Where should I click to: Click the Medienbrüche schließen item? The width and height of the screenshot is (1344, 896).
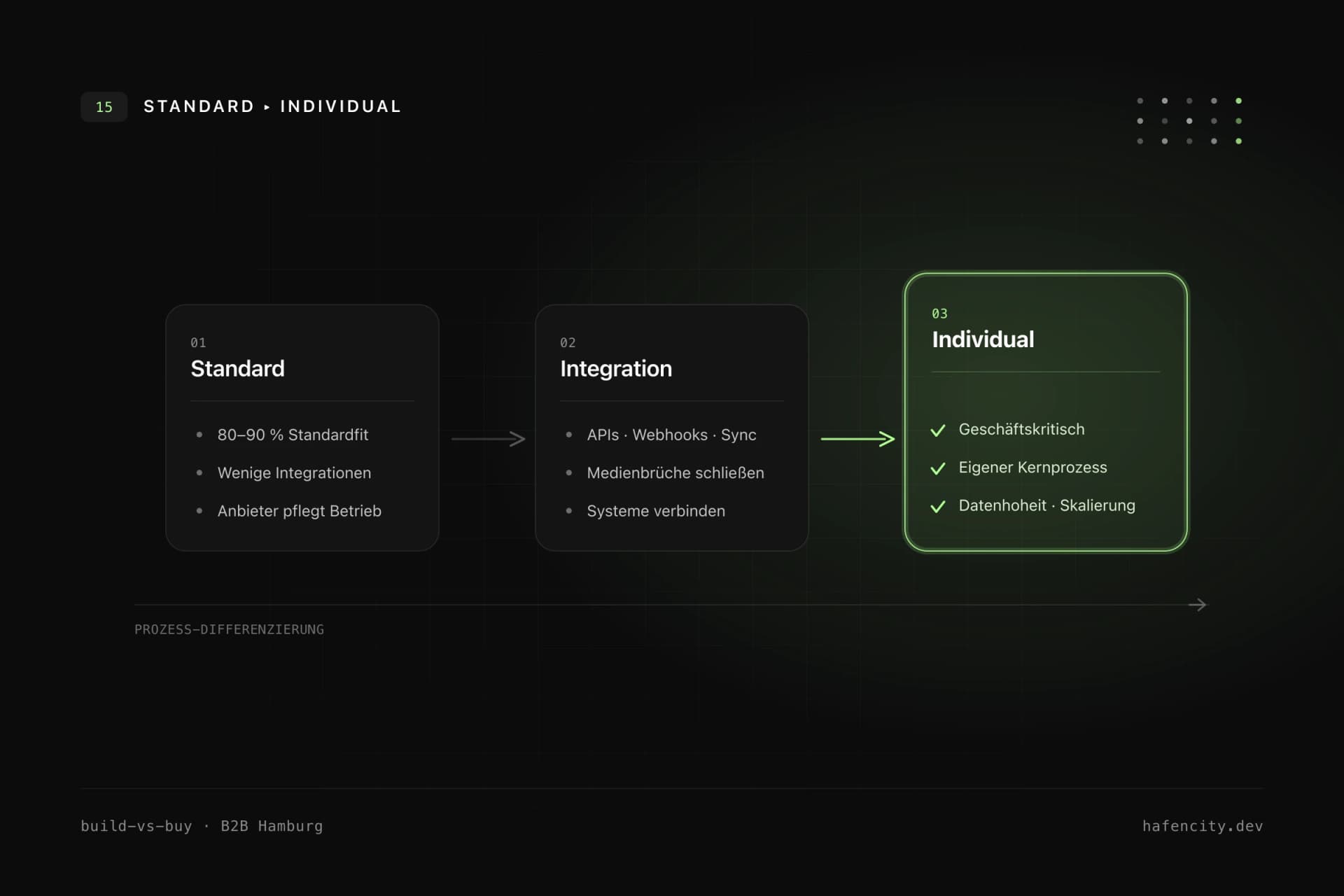pyautogui.click(x=675, y=473)
